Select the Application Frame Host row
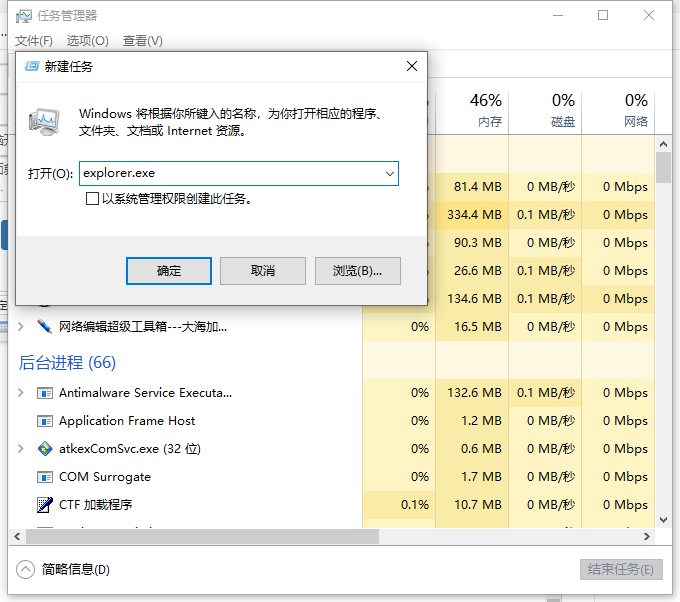680x602 pixels. click(x=331, y=421)
